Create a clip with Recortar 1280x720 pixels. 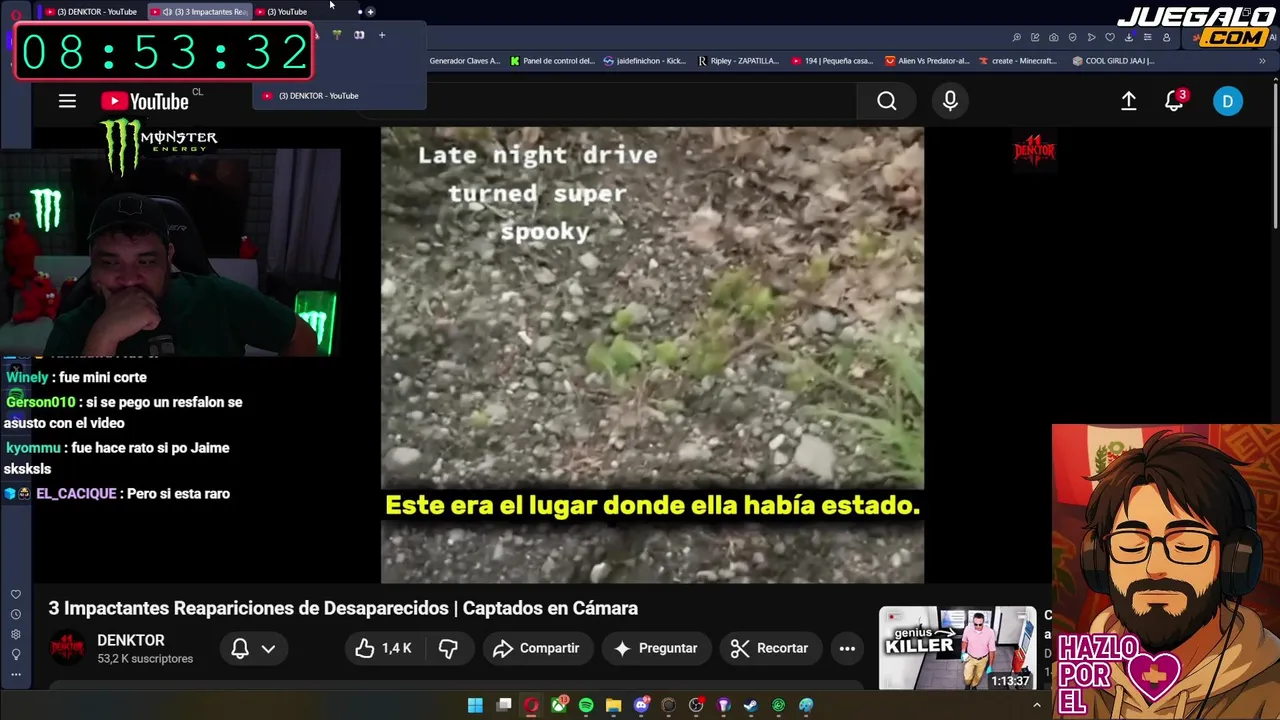(770, 648)
